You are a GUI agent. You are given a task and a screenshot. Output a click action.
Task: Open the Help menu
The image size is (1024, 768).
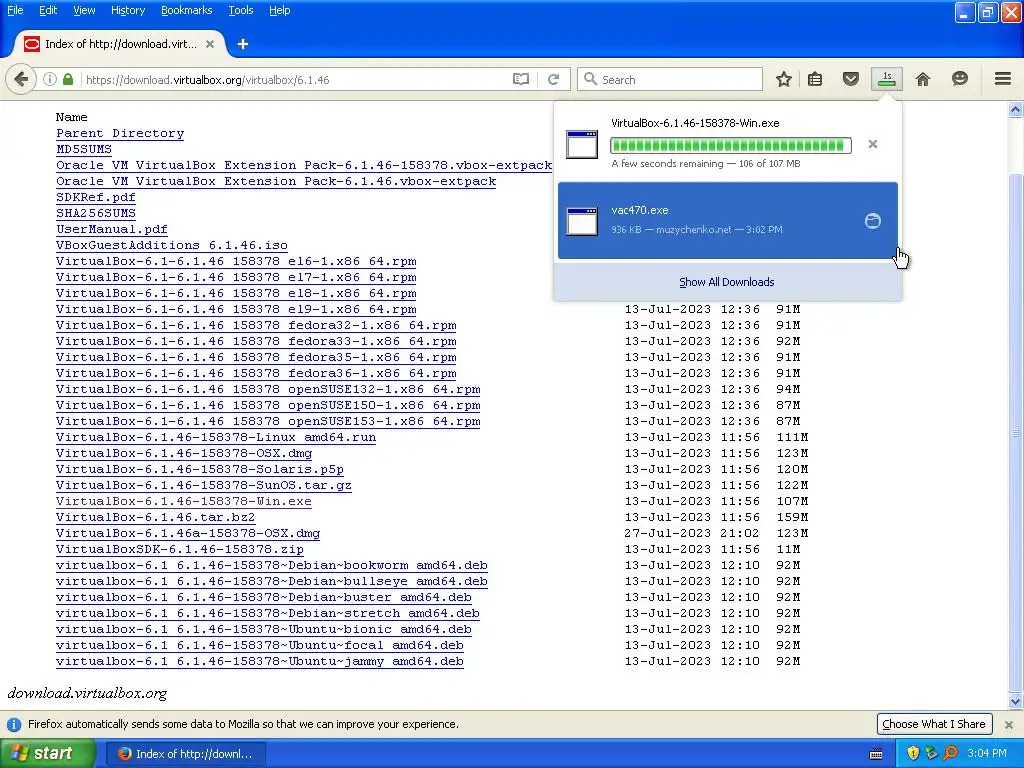pos(280,10)
